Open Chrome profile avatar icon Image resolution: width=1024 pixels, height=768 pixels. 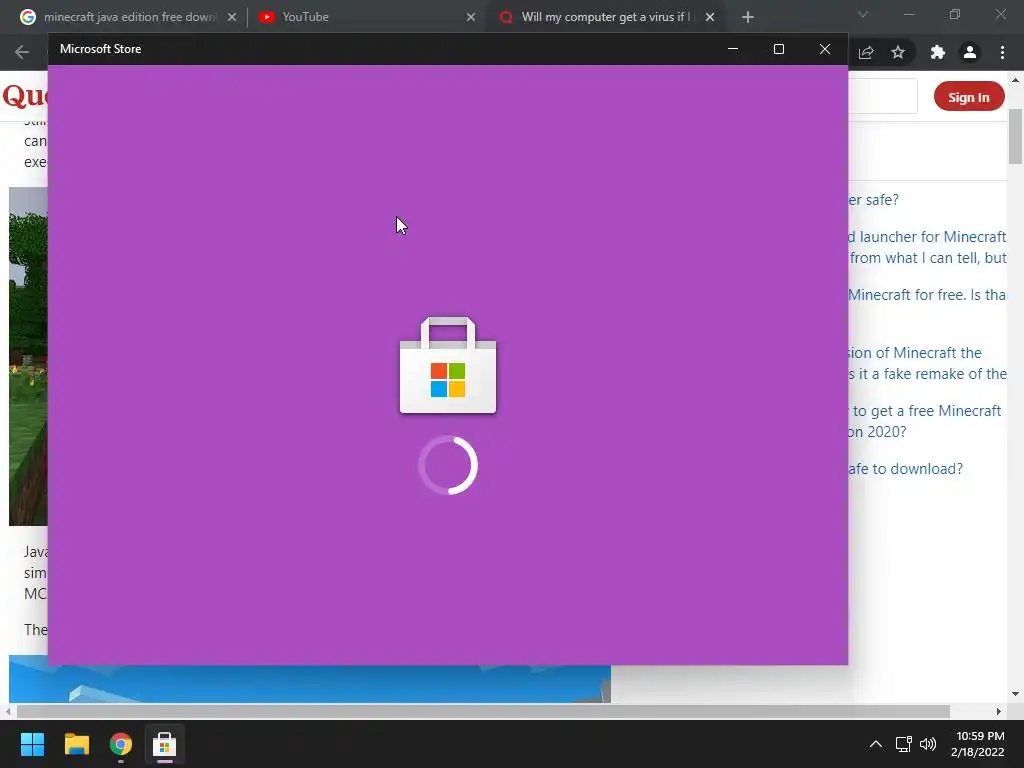970,52
